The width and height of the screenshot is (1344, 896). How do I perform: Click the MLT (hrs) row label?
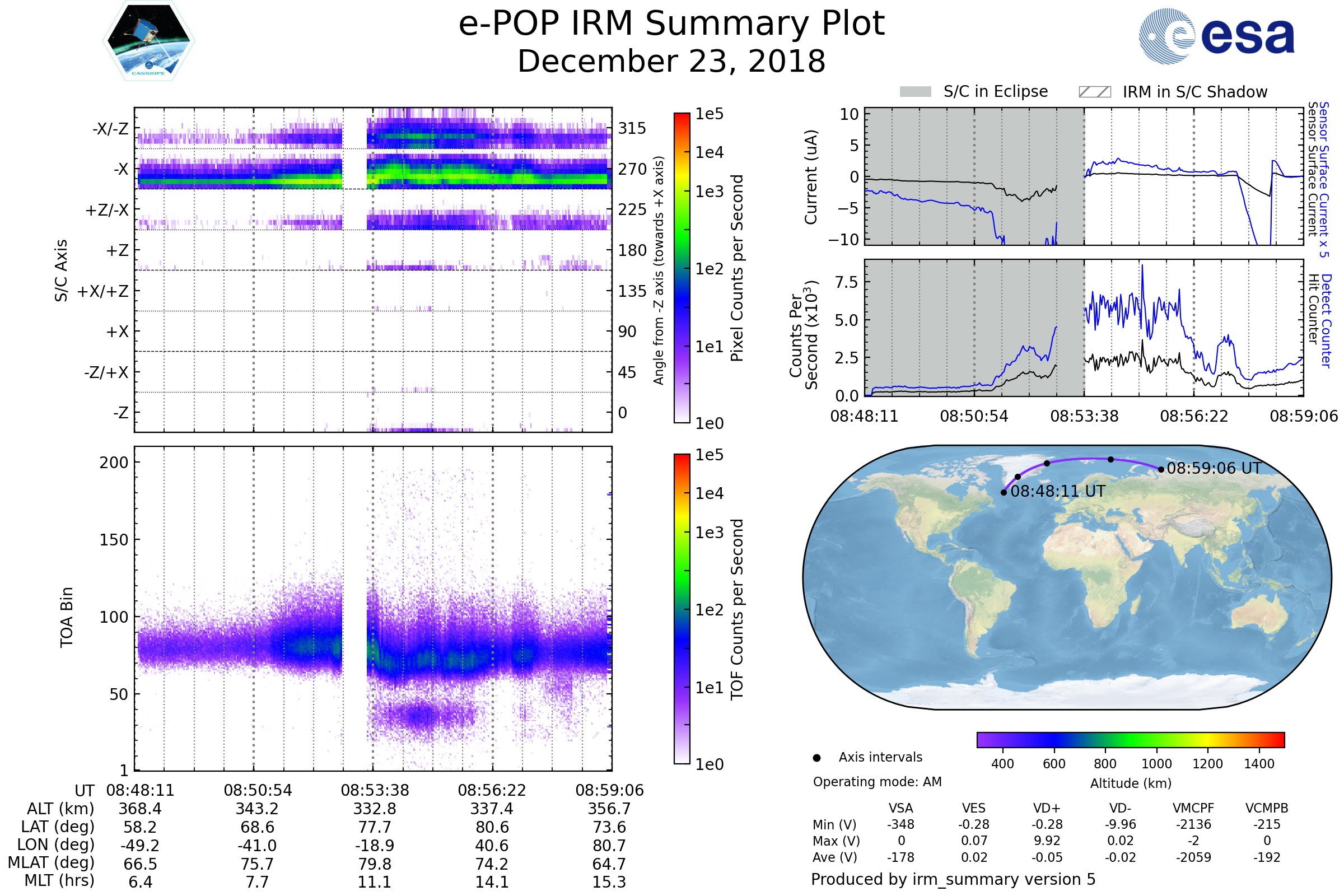[59, 880]
